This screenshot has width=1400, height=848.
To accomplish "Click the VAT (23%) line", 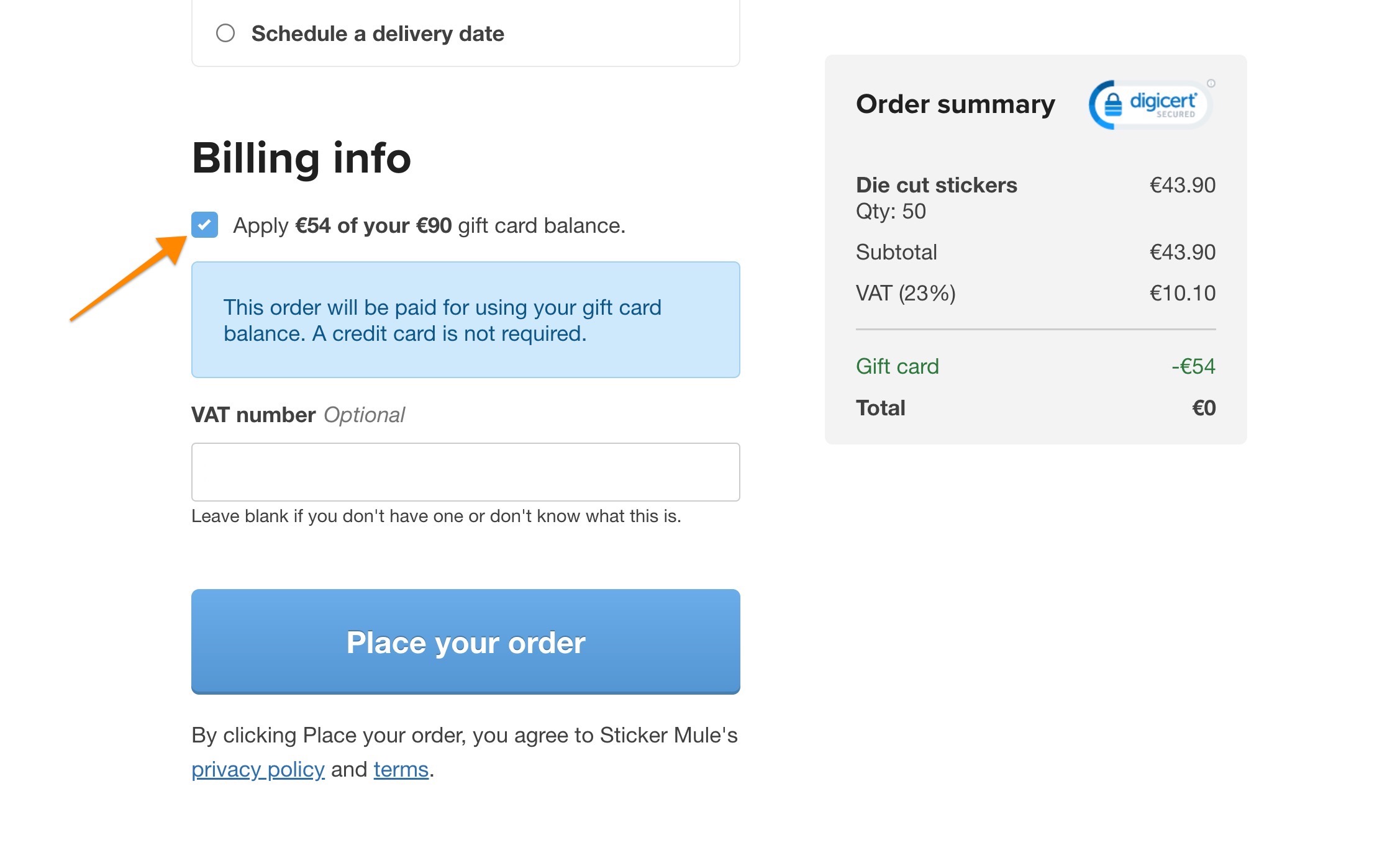I will [906, 292].
